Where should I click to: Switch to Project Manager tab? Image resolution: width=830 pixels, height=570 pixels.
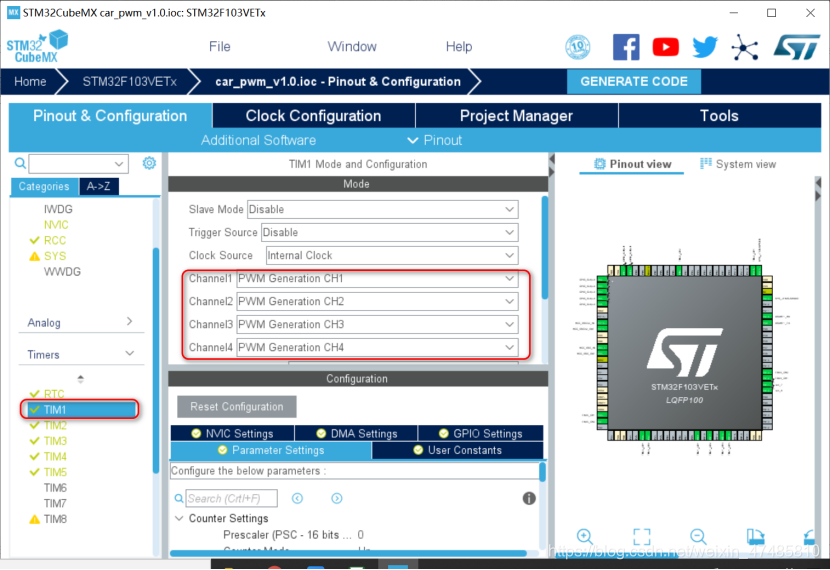click(x=516, y=116)
